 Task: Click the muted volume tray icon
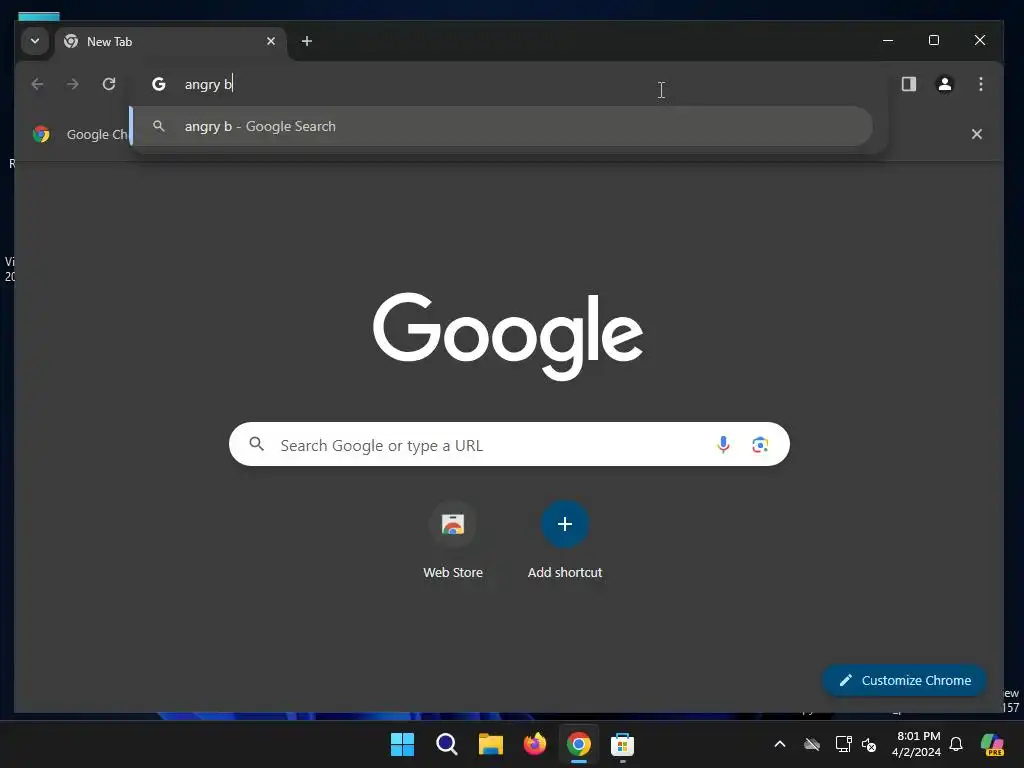pyautogui.click(x=869, y=744)
